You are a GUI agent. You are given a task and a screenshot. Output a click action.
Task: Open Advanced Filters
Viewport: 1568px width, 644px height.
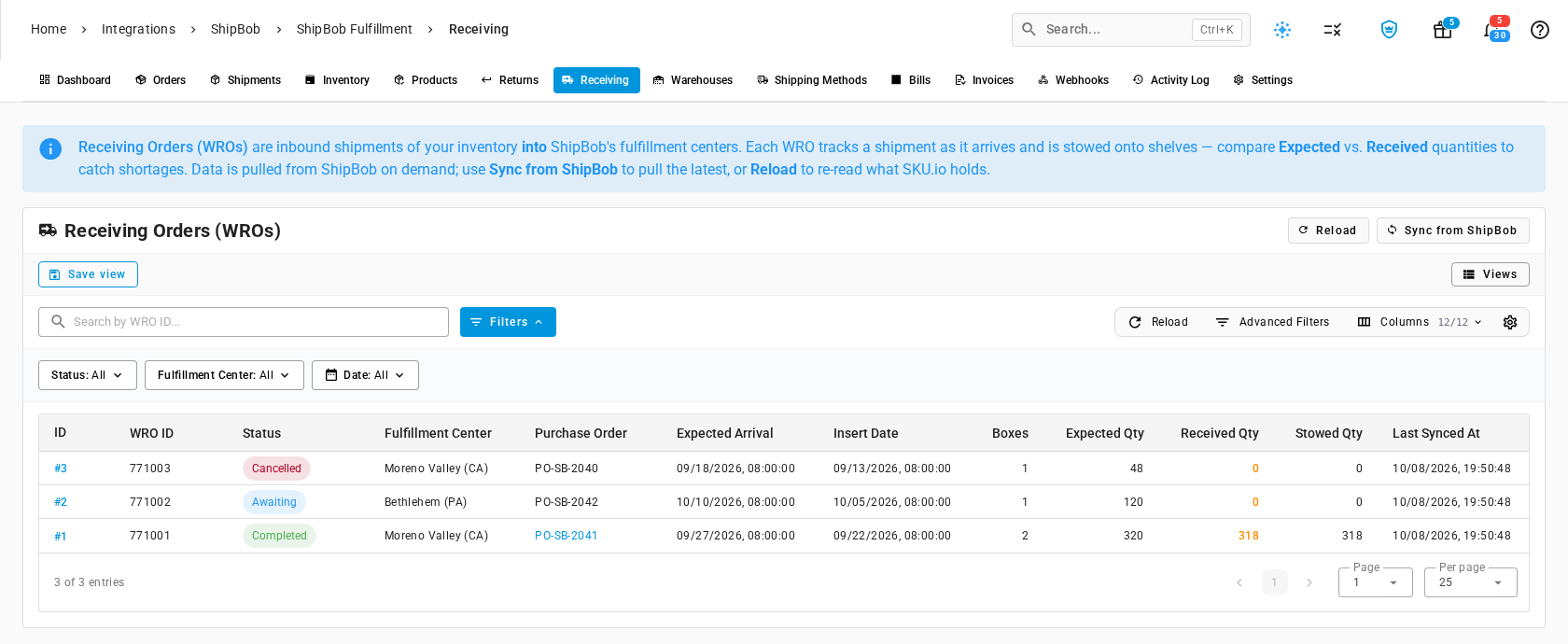click(1272, 322)
